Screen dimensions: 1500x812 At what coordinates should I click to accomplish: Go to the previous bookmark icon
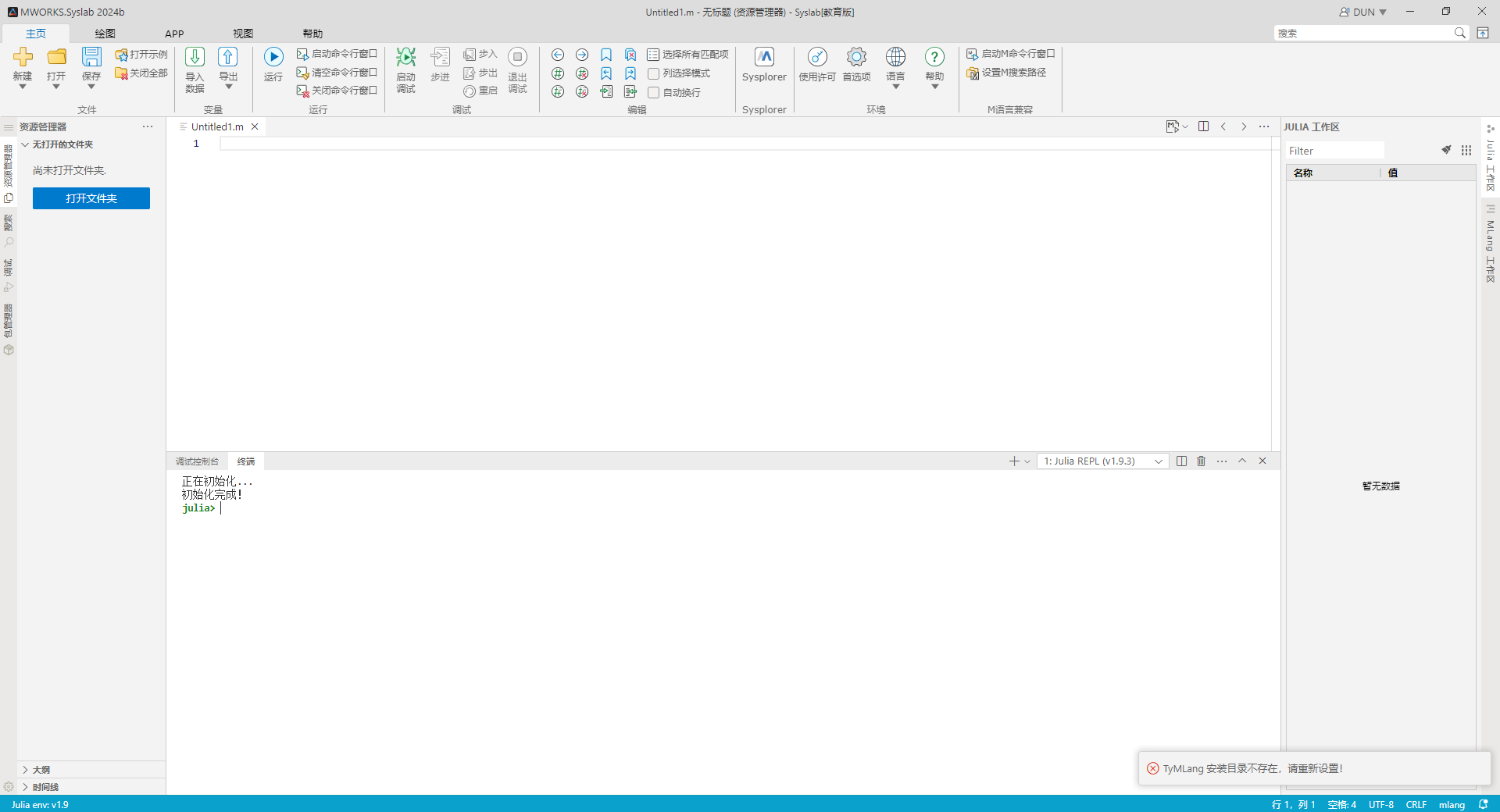click(x=606, y=73)
